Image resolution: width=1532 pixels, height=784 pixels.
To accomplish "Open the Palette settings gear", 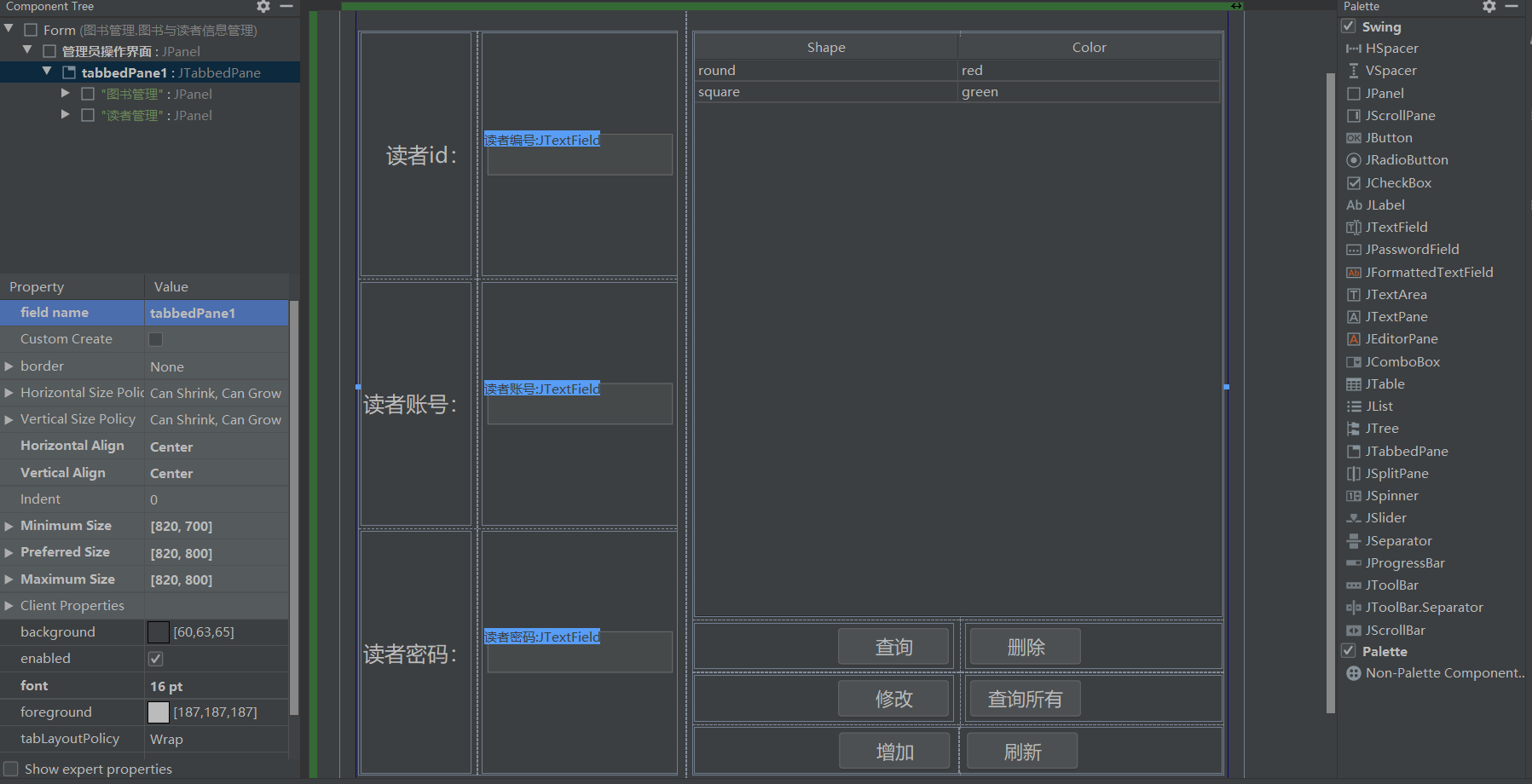I will coord(1489,7).
